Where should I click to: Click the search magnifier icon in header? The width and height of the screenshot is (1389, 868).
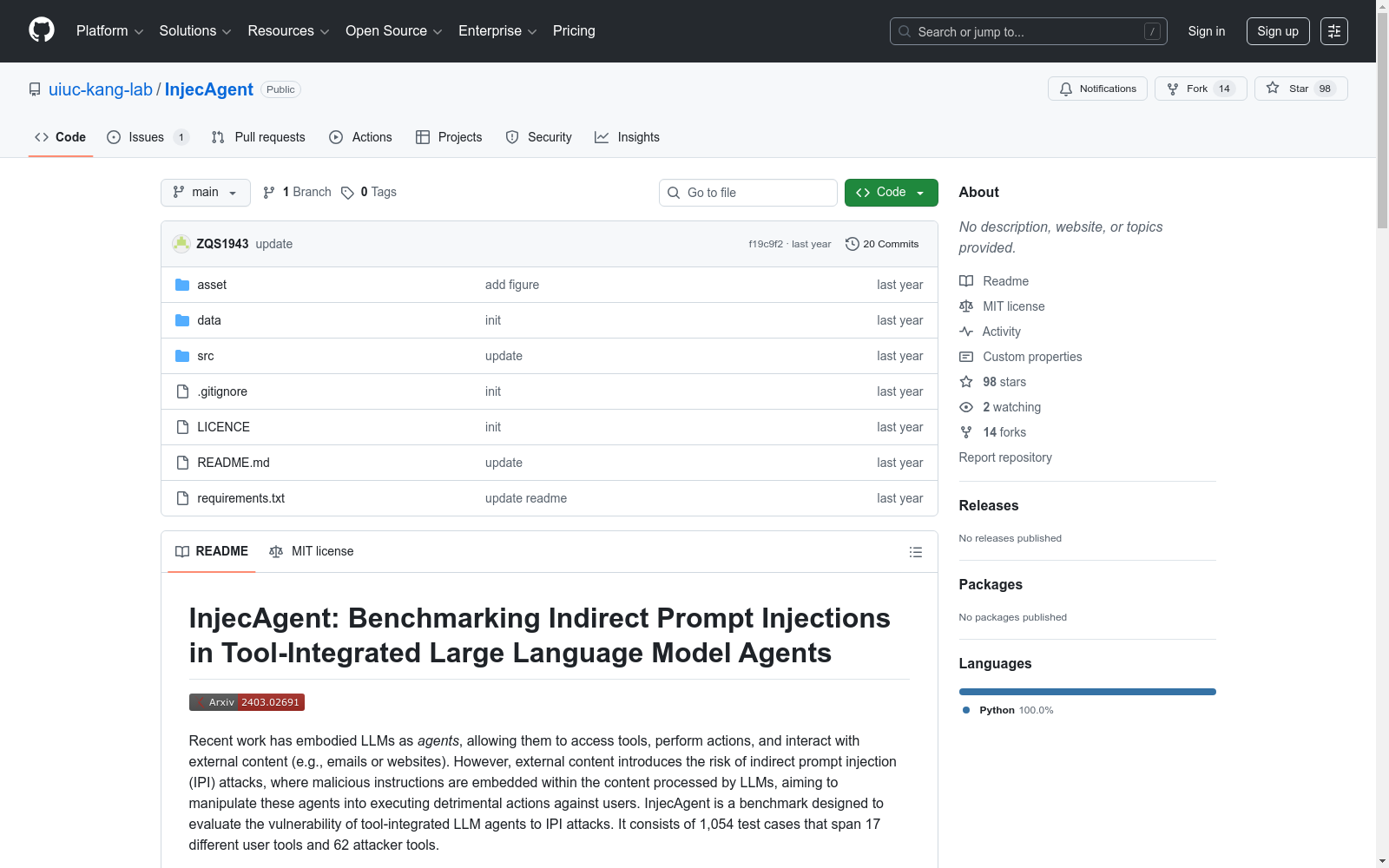coord(905,31)
